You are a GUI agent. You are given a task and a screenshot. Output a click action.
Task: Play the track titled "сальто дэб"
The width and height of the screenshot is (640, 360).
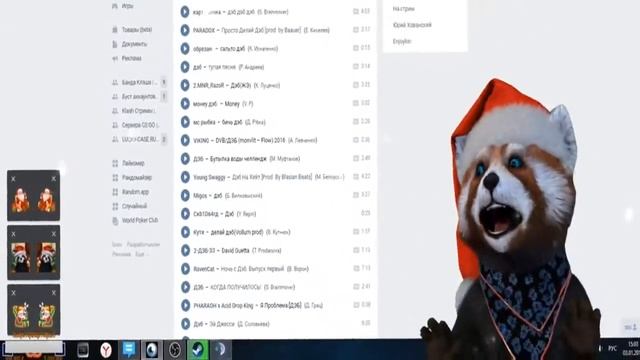point(185,49)
